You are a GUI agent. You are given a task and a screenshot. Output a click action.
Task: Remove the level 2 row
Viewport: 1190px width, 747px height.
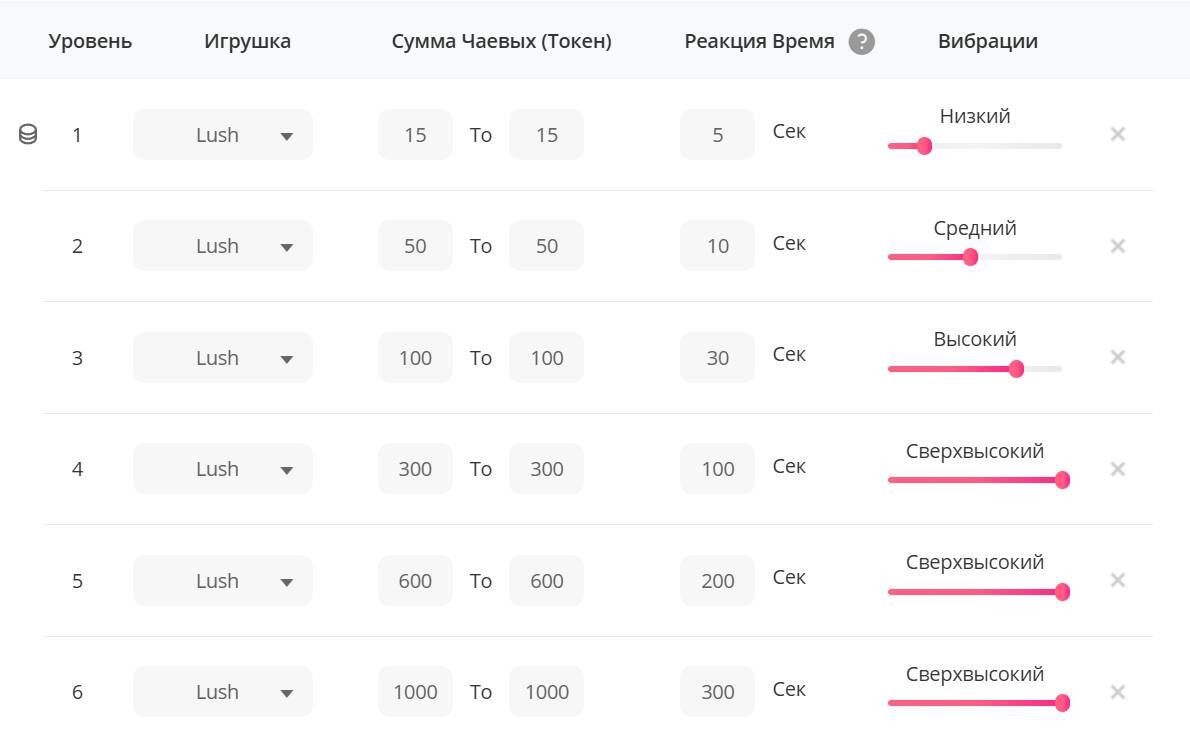[1118, 246]
